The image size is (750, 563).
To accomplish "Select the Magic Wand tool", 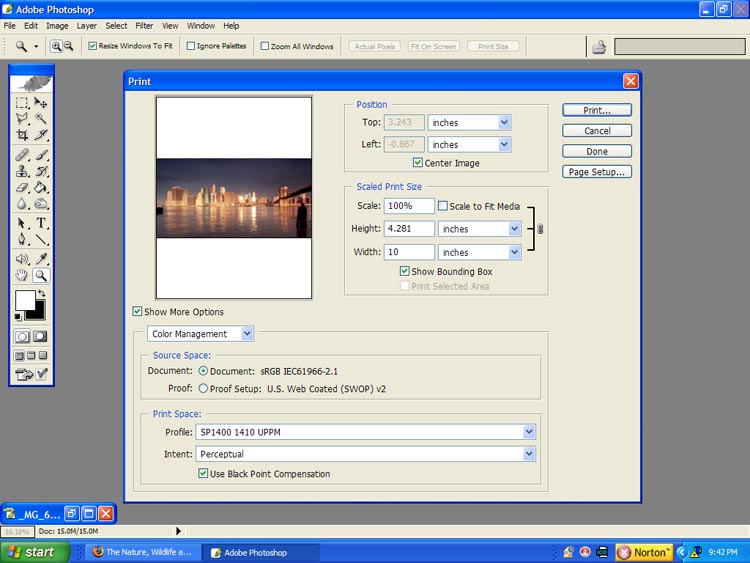I will pos(41,119).
